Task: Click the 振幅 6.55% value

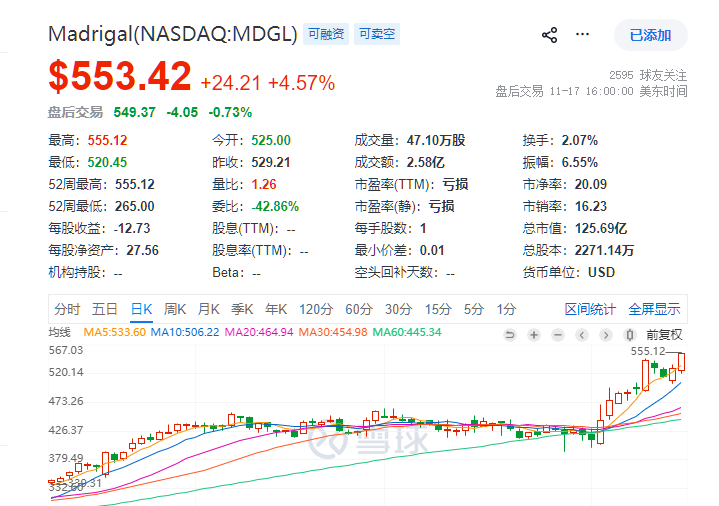Action: [x=580, y=162]
